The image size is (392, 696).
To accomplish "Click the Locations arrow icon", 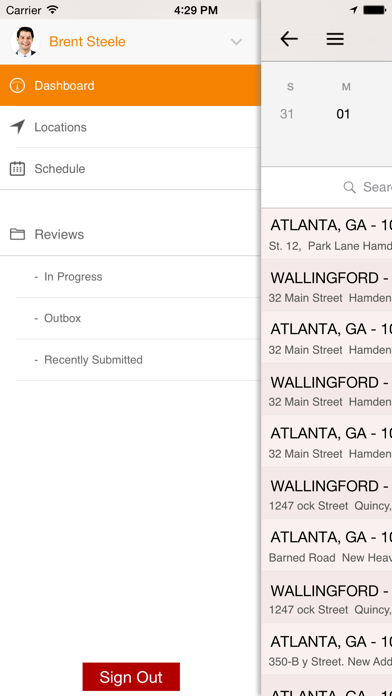I will [x=17, y=127].
